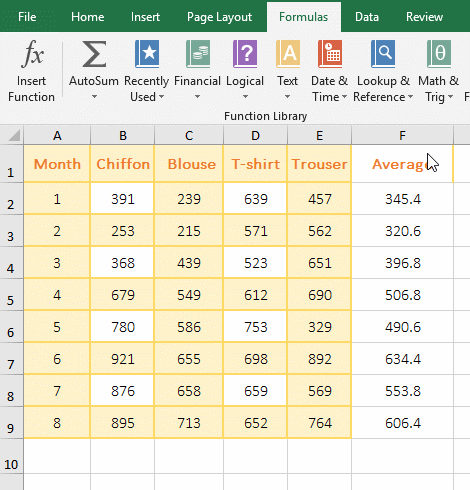Open the Lookup & Reference functions icon
Viewport: 470px width, 490px height.
point(383,54)
